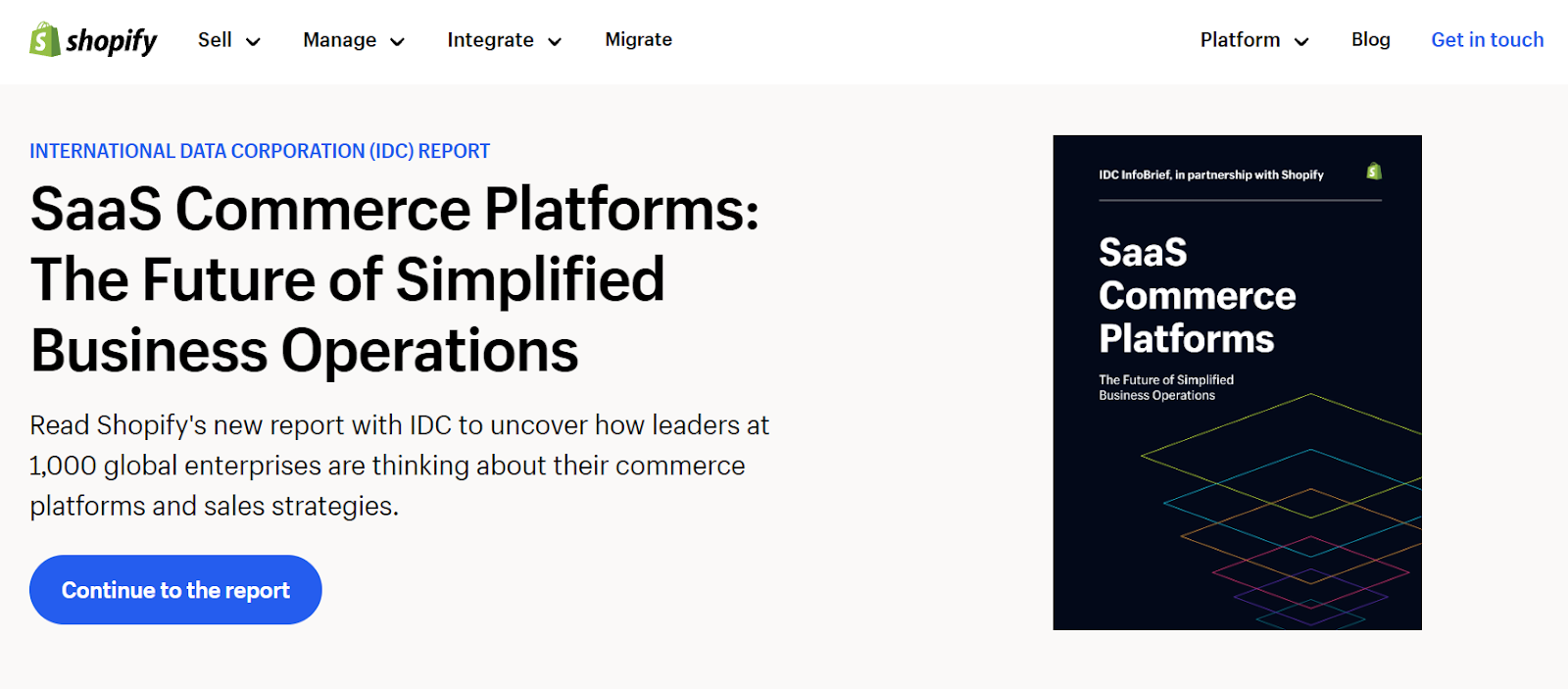Screen dimensions: 1568x689
Task: Select the International Data Corporation (IDC) Report label
Action: pyautogui.click(x=260, y=151)
